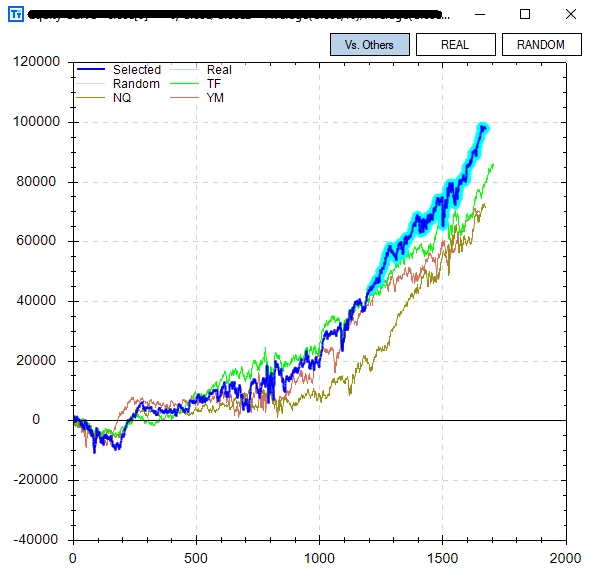
Task: Click the NQ legend olive line swatch
Action: 91,98
